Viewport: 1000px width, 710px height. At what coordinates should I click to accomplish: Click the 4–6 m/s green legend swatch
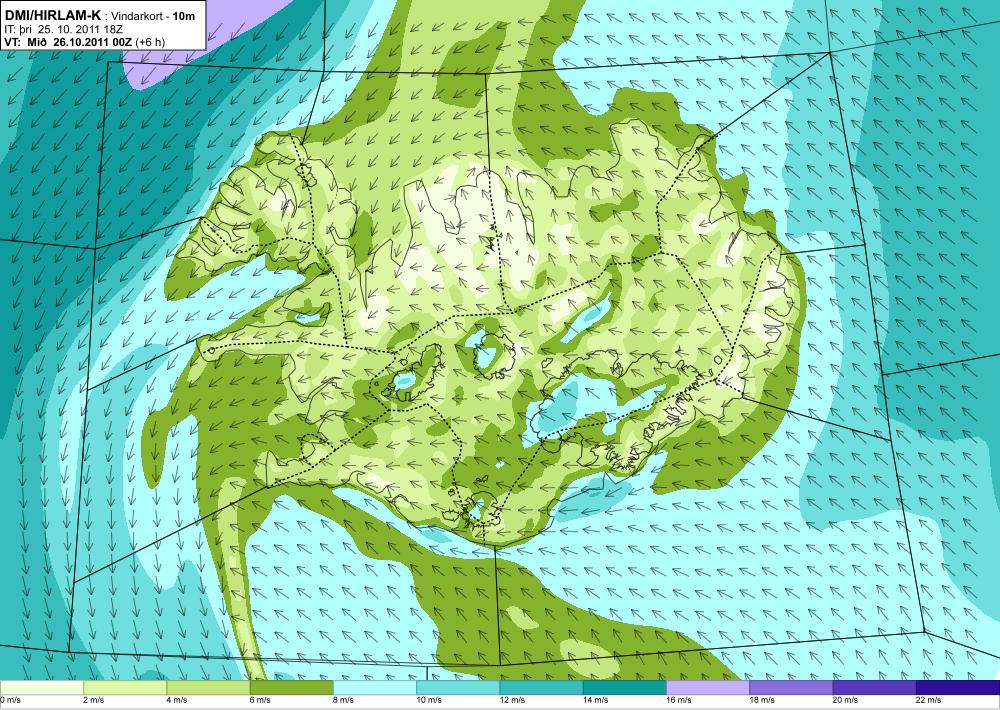coord(209,688)
